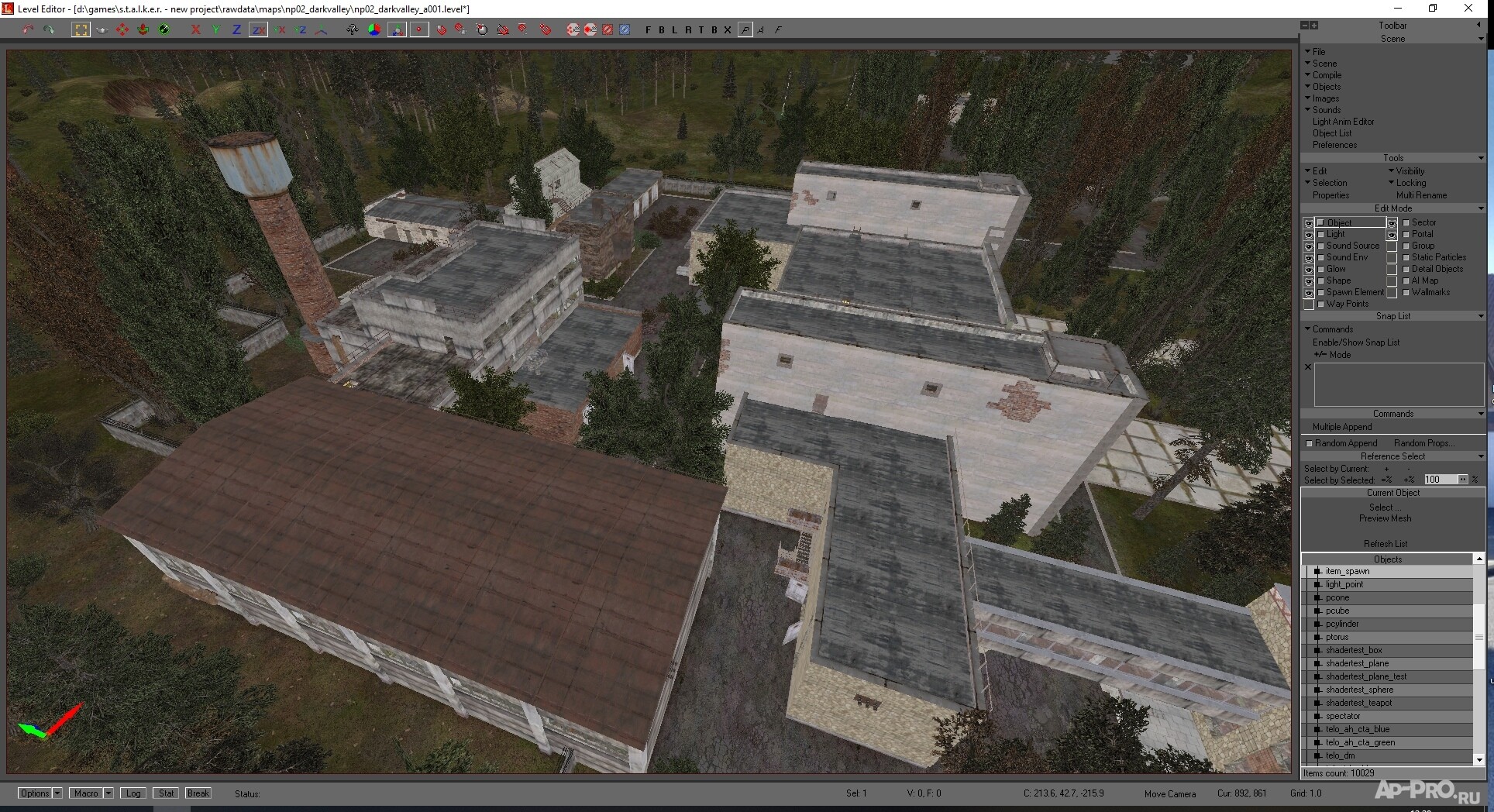The width and height of the screenshot is (1494, 812).
Task: Expand the Macro dropdown arrow
Action: (108, 793)
